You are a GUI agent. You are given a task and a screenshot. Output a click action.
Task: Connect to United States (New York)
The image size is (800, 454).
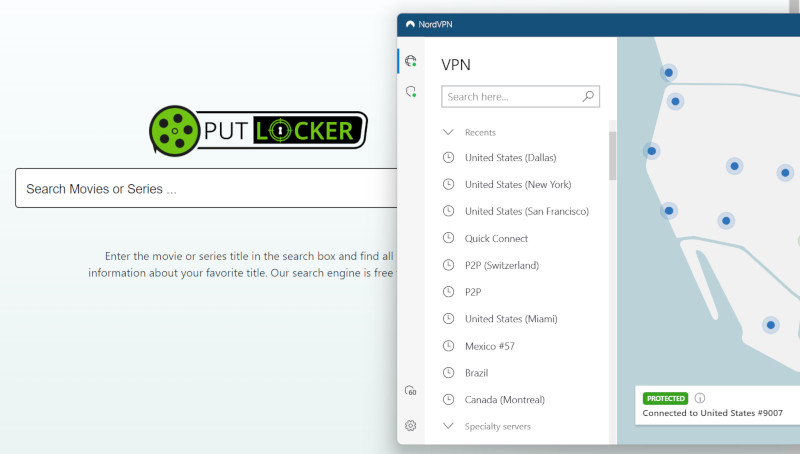tap(518, 185)
